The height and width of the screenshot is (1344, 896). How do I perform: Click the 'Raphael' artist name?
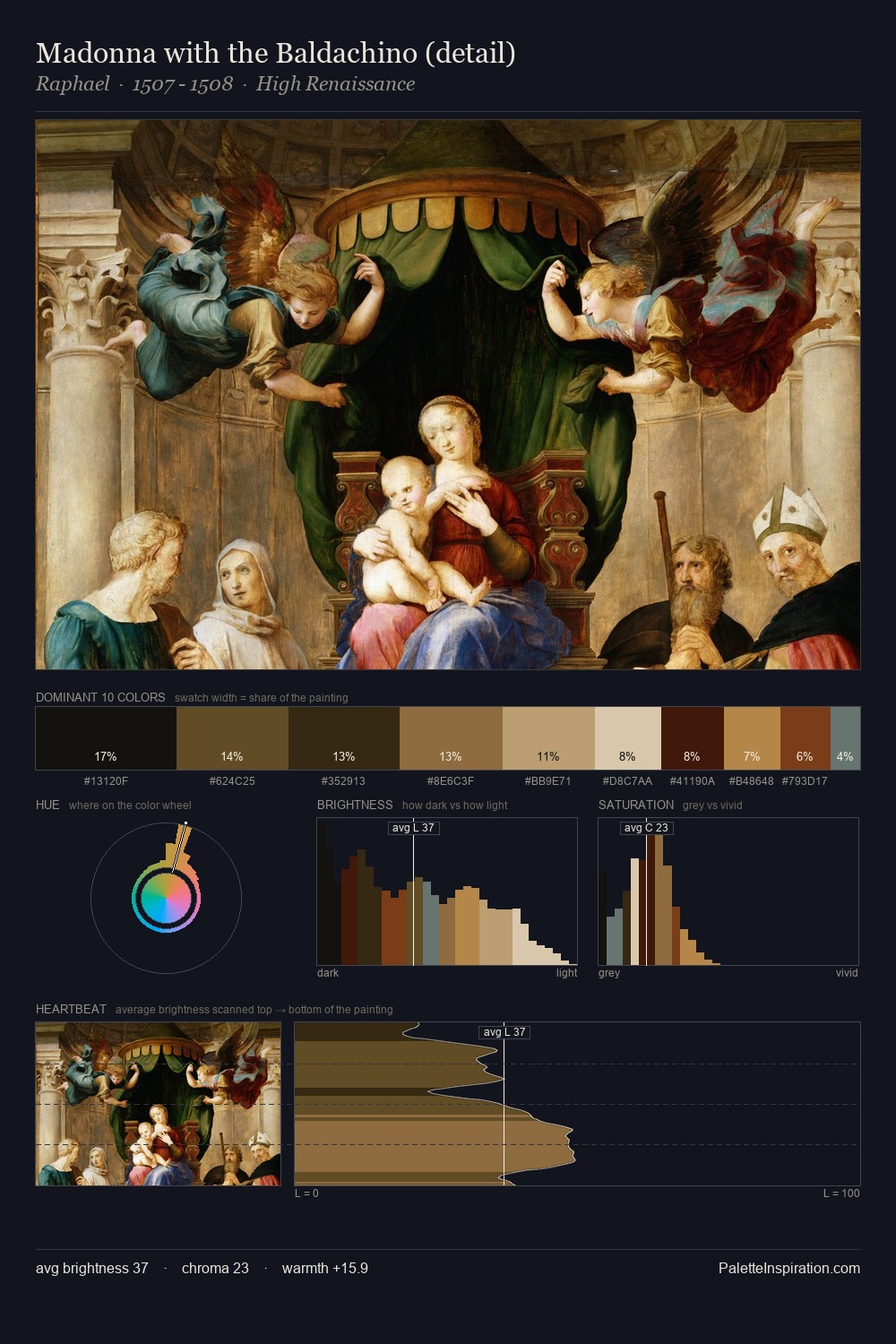(73, 84)
